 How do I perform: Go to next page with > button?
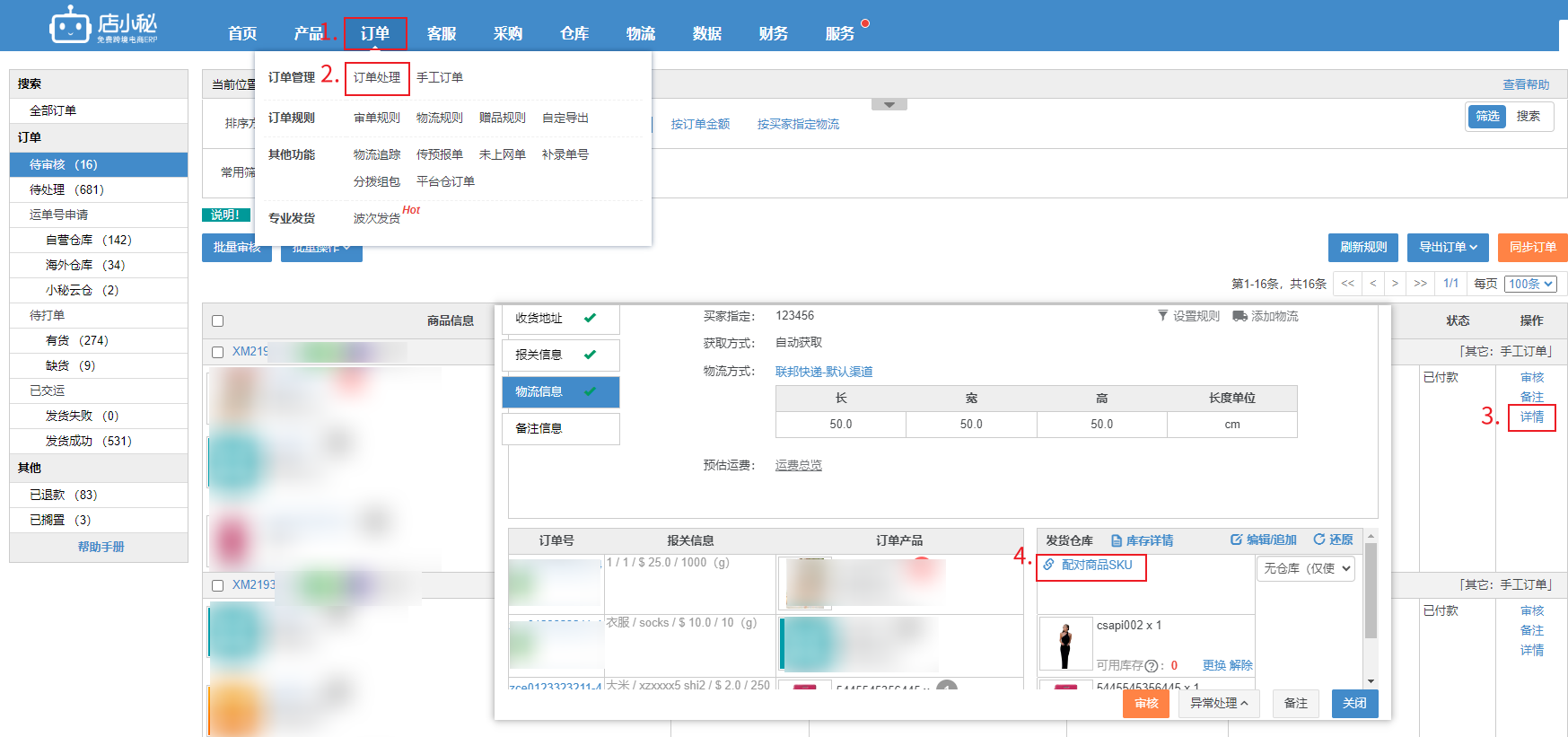(x=1395, y=284)
